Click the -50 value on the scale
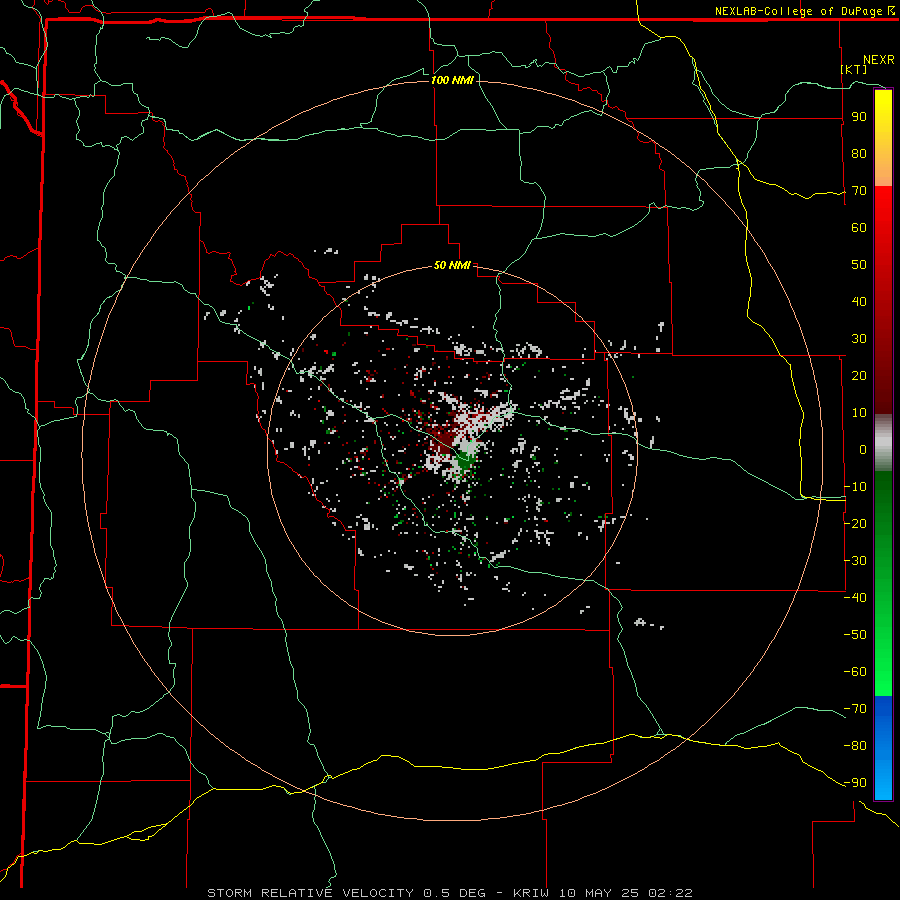The height and width of the screenshot is (900, 900). click(x=855, y=634)
